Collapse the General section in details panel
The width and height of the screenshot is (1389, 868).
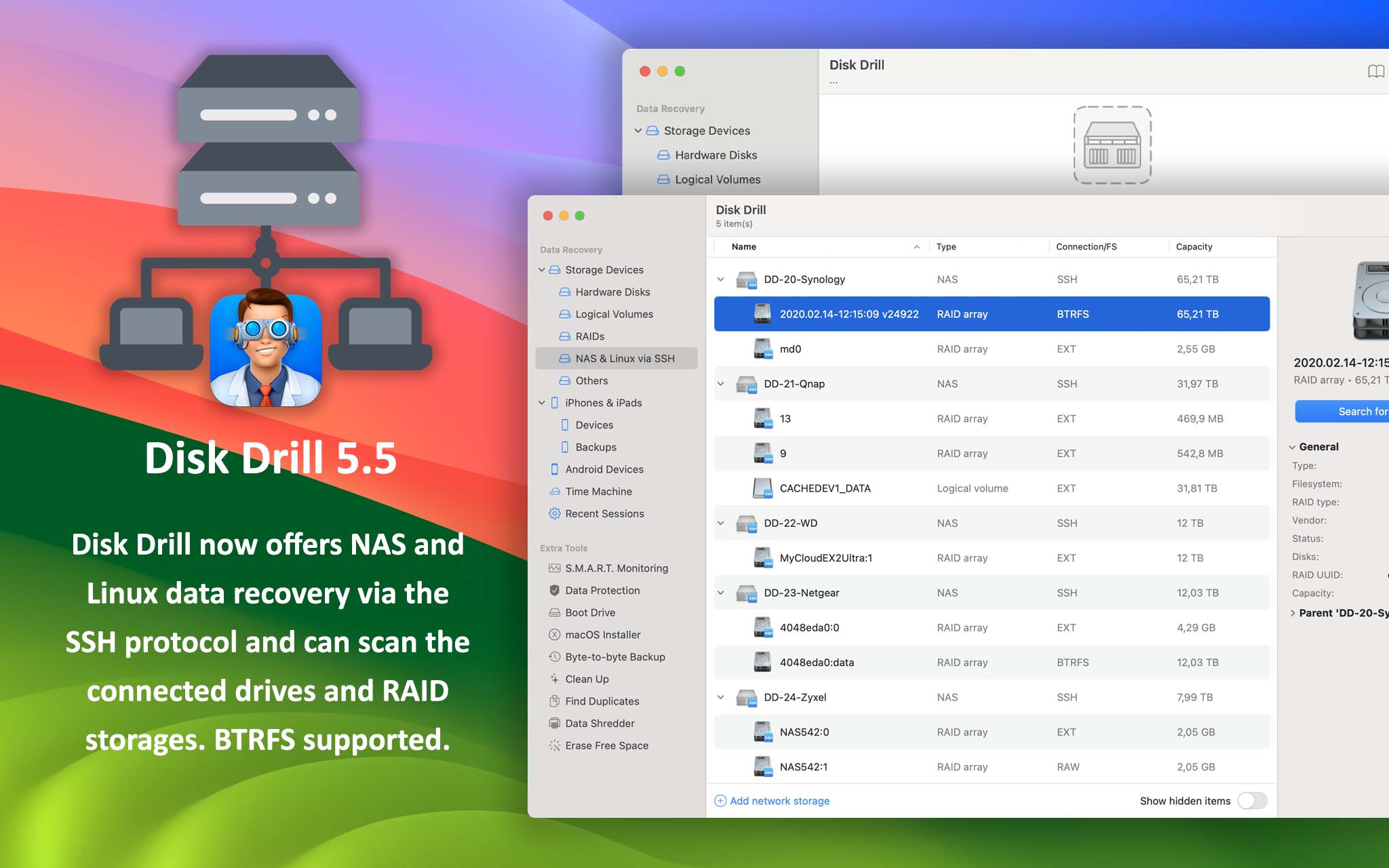click(1292, 447)
